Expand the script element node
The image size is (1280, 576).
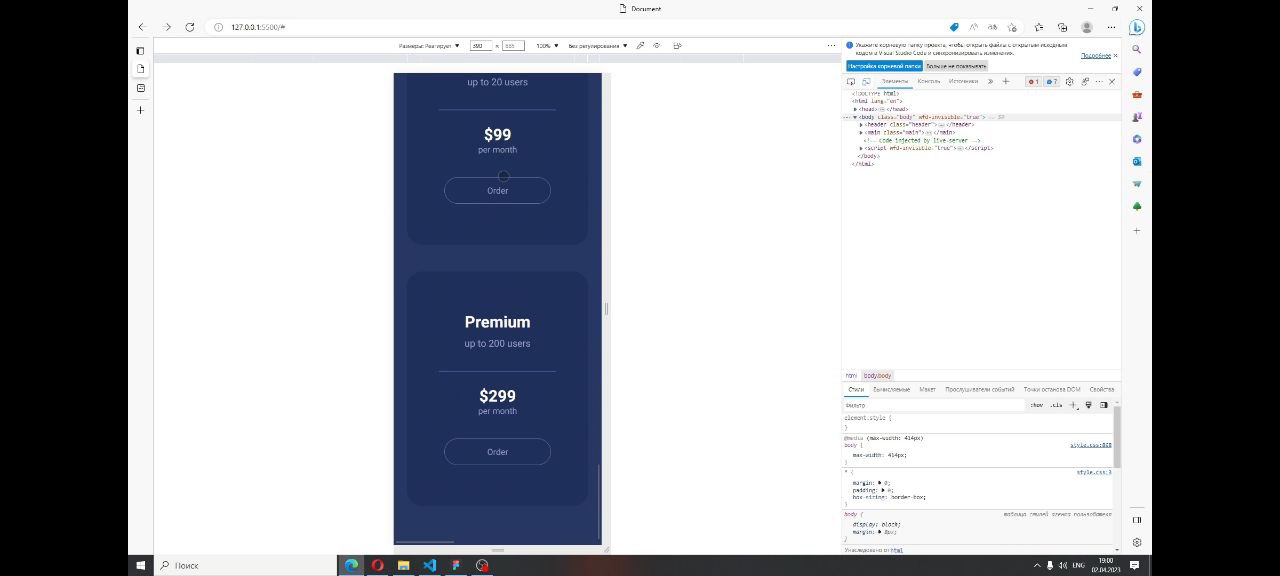point(861,148)
